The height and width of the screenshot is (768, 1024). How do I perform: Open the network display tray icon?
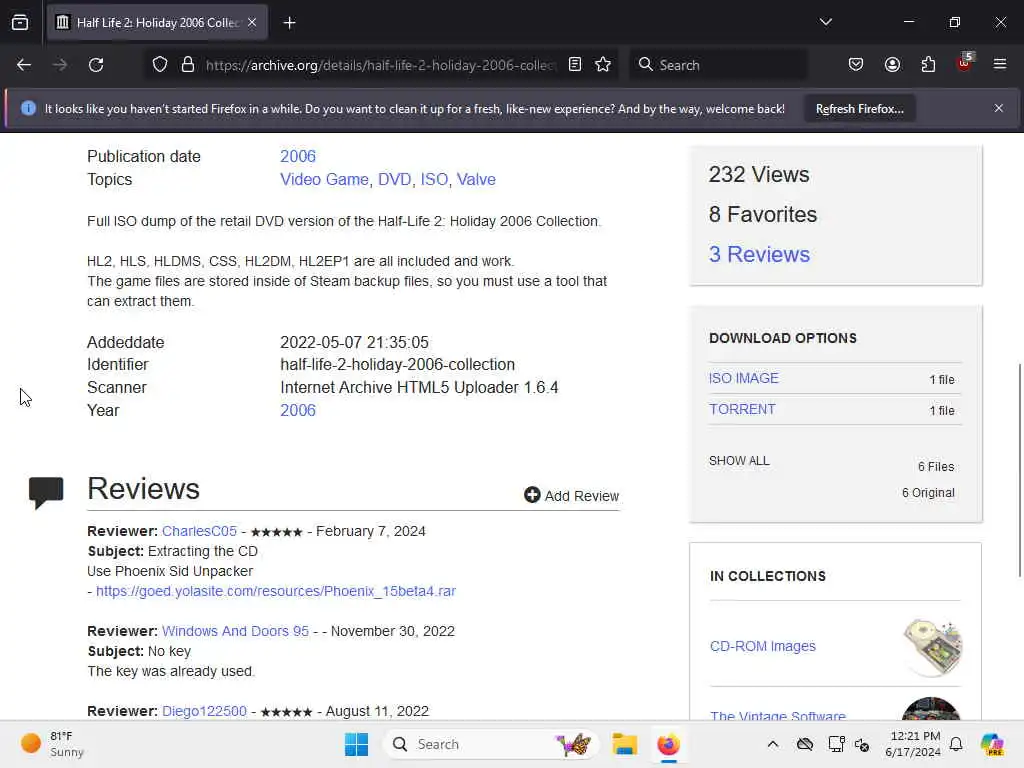tap(837, 744)
